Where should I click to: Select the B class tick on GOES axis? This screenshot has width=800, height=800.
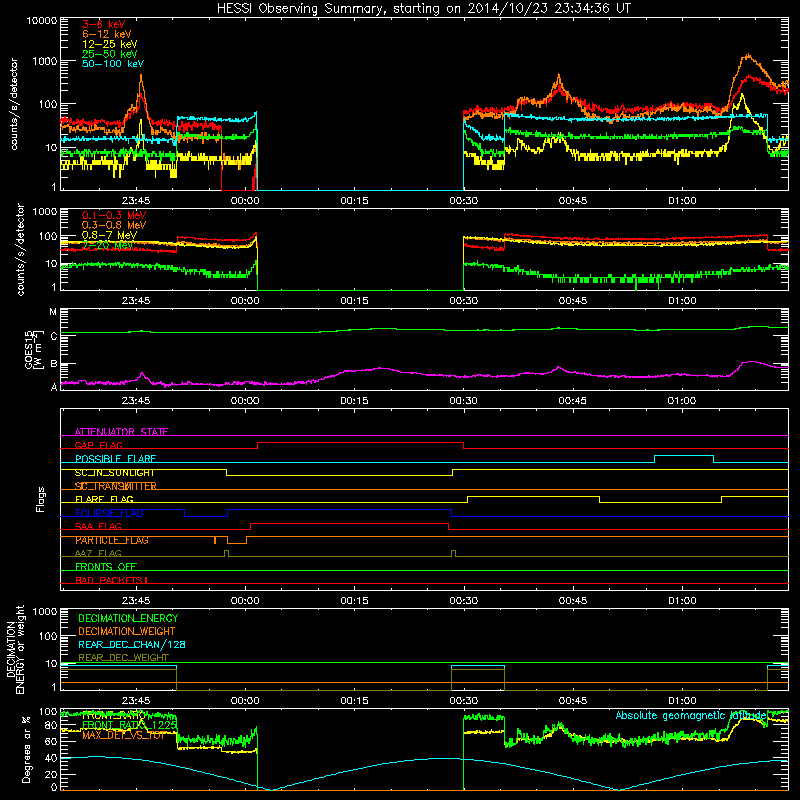point(54,364)
